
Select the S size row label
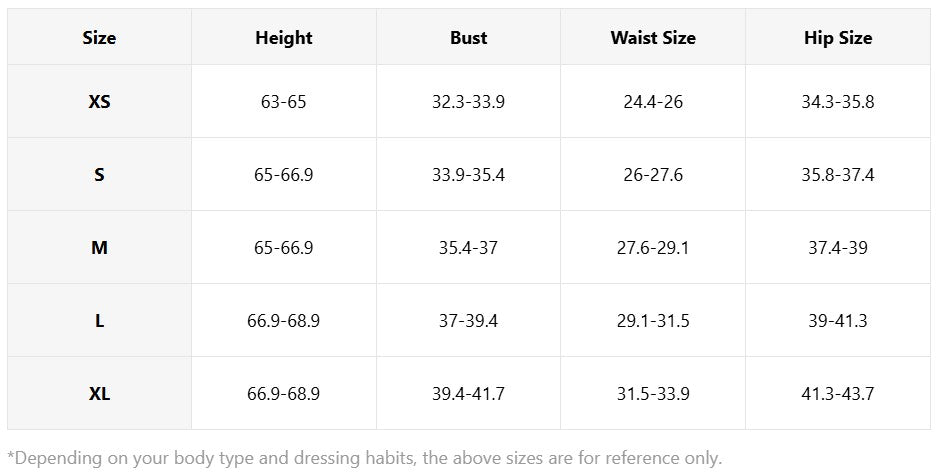(99, 175)
